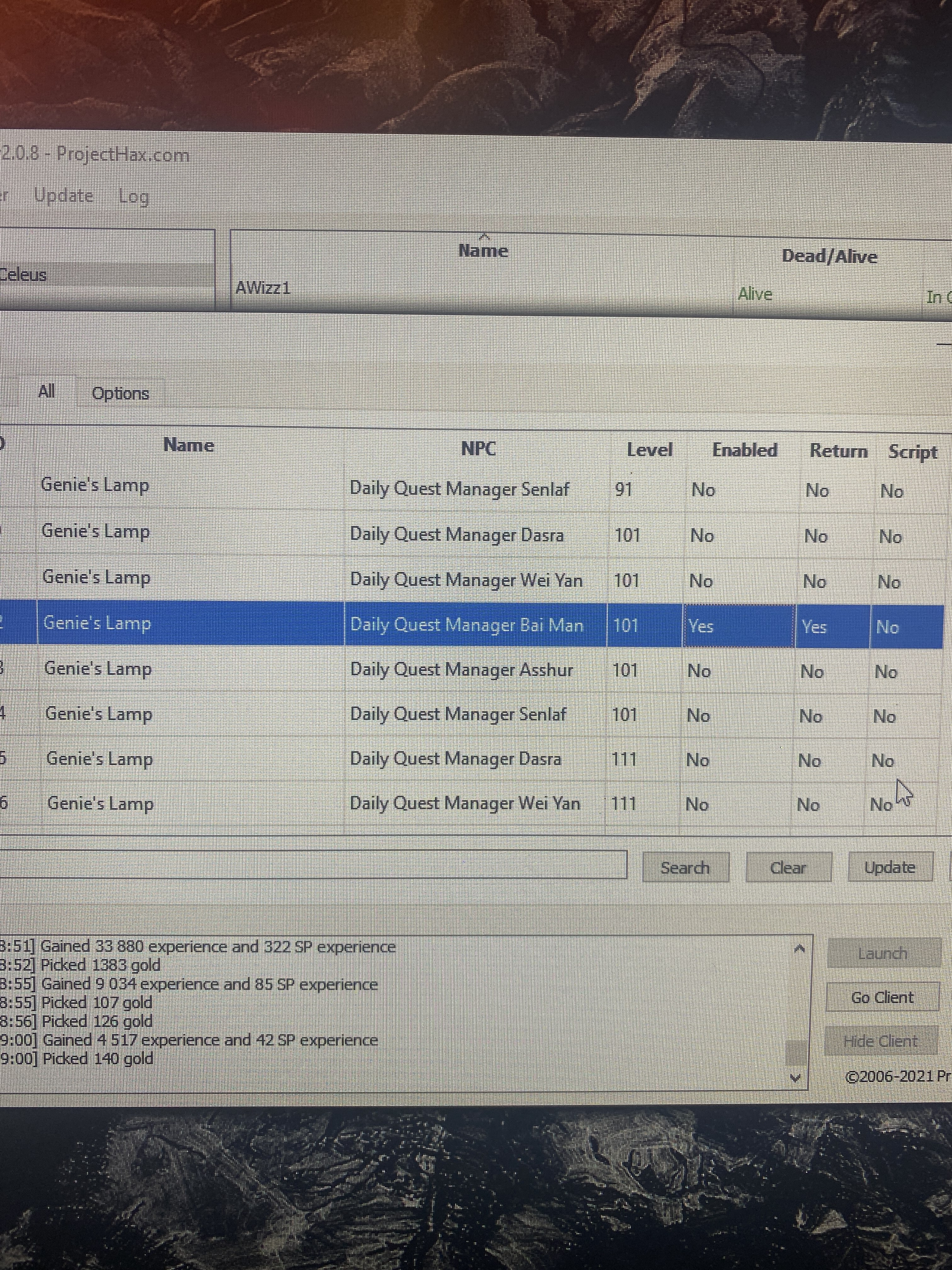Sort by the Enabled column header

pos(744,450)
